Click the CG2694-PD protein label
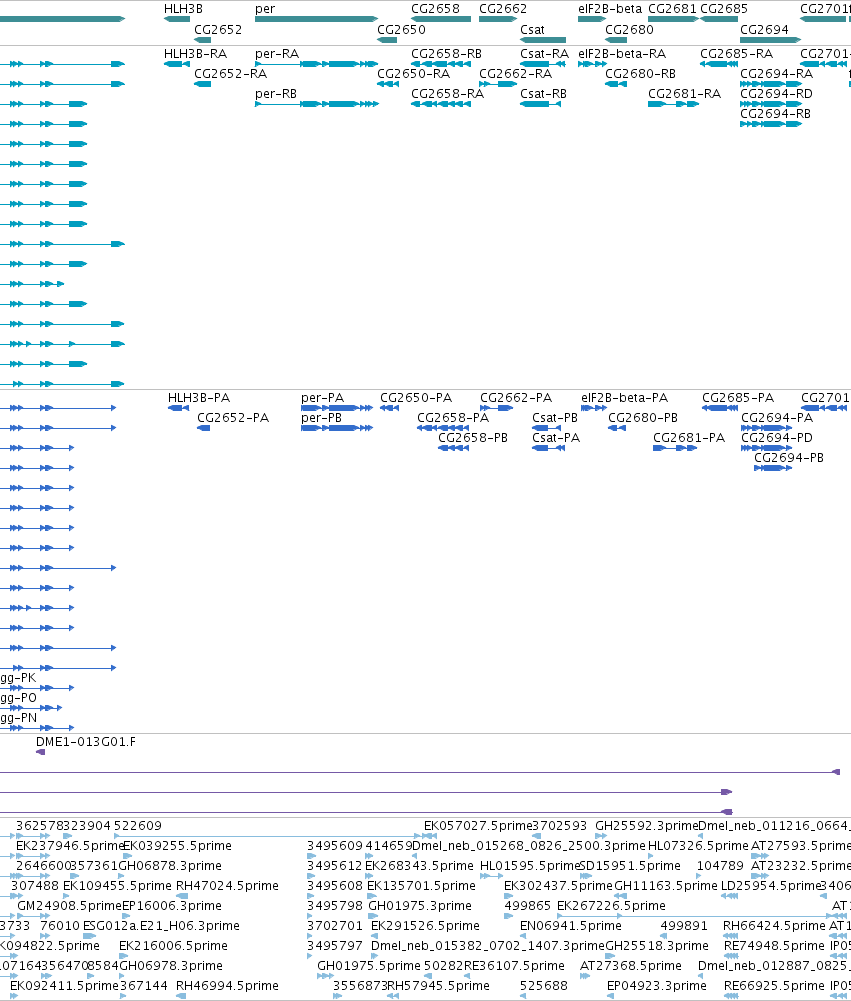Viewport: 851px width, 1001px height. click(x=777, y=437)
